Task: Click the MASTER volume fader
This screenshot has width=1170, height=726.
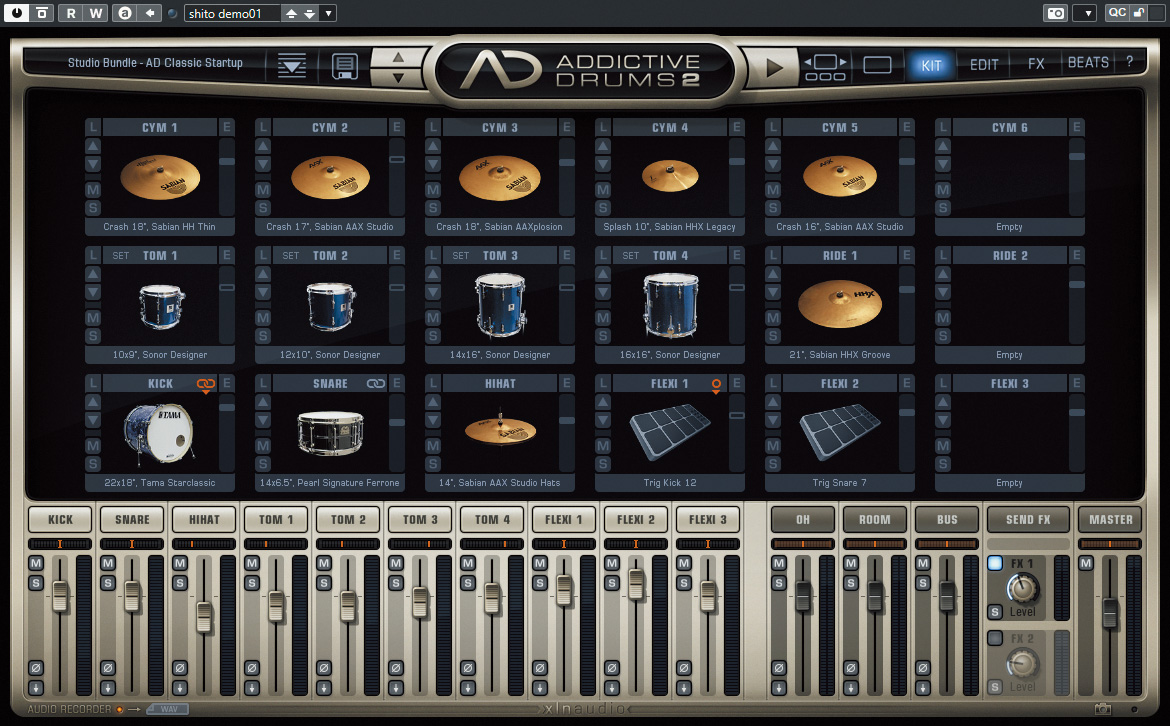Action: point(1110,613)
